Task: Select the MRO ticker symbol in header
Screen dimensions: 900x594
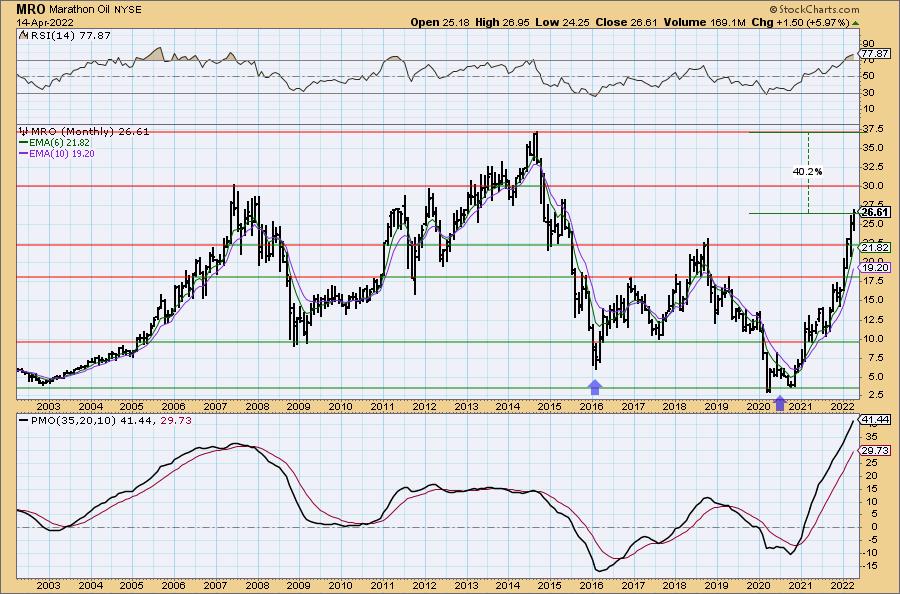Action: [31, 9]
